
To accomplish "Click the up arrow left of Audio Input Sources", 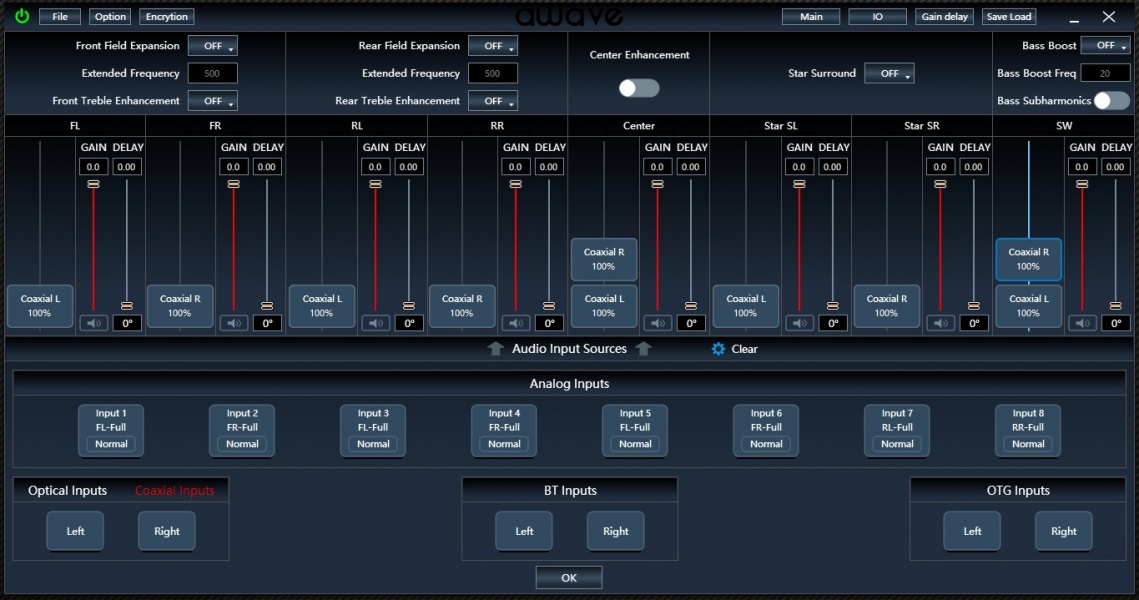I will [x=496, y=349].
